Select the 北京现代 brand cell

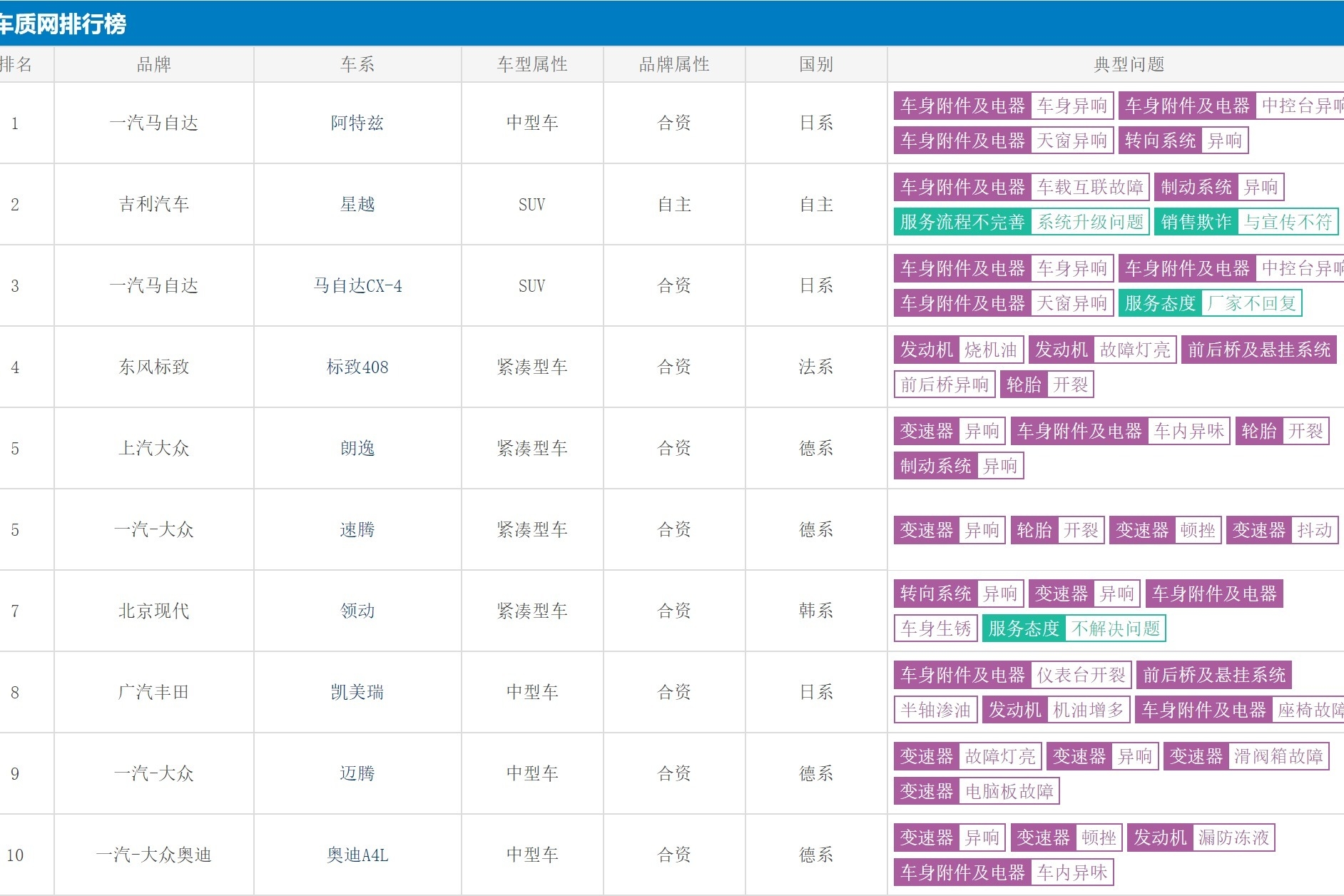pos(154,611)
